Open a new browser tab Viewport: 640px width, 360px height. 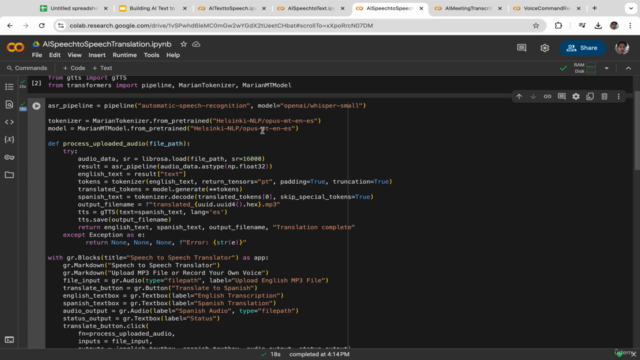(594, 8)
